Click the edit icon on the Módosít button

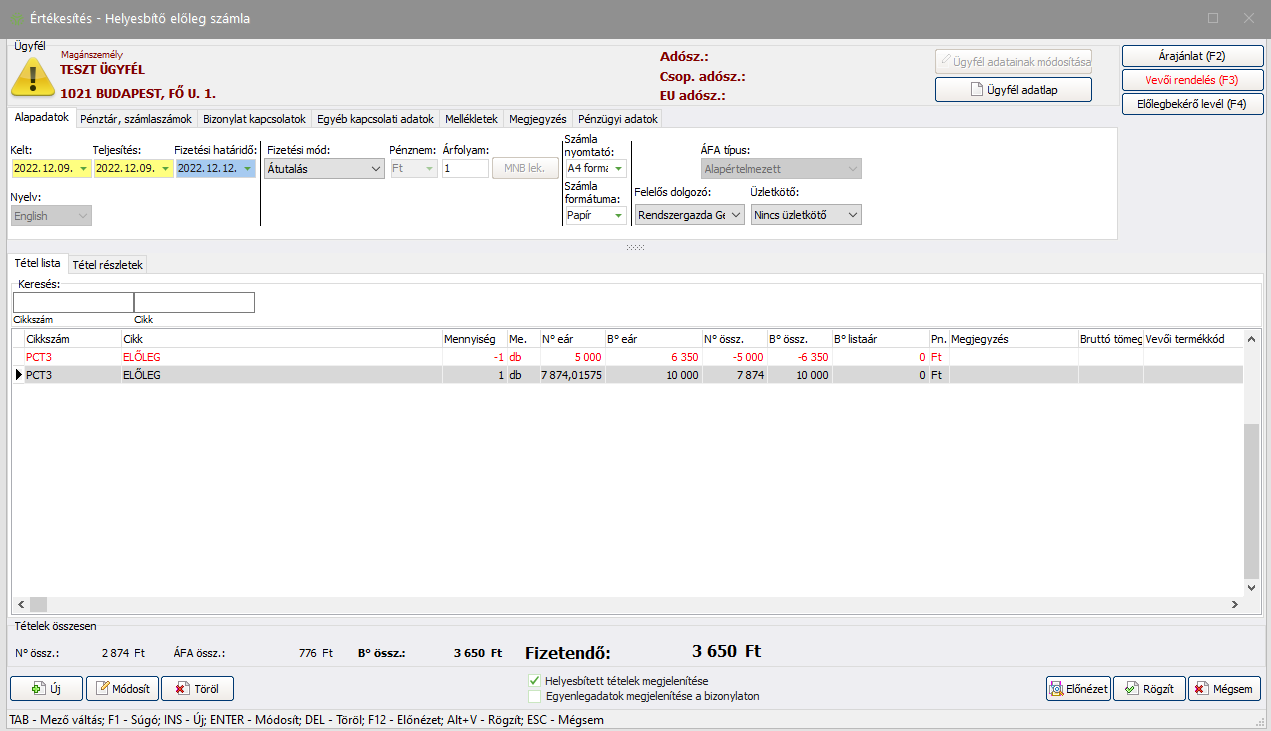click(102, 689)
